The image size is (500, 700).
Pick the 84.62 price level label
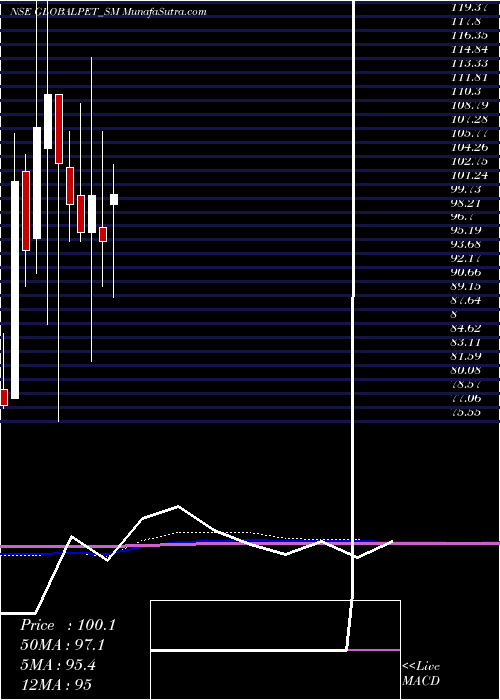pyautogui.click(x=467, y=329)
